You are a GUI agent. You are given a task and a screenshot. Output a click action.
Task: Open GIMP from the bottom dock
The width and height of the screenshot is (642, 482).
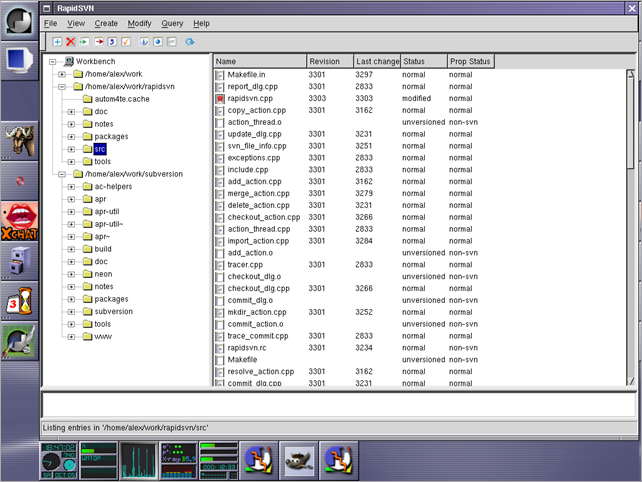300,460
